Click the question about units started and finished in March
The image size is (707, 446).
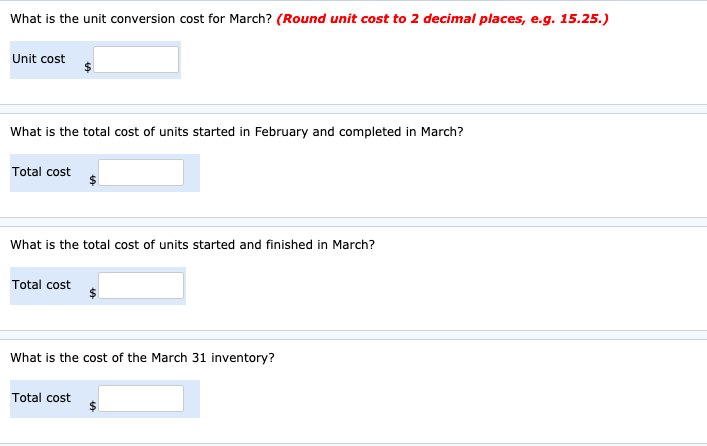(192, 245)
